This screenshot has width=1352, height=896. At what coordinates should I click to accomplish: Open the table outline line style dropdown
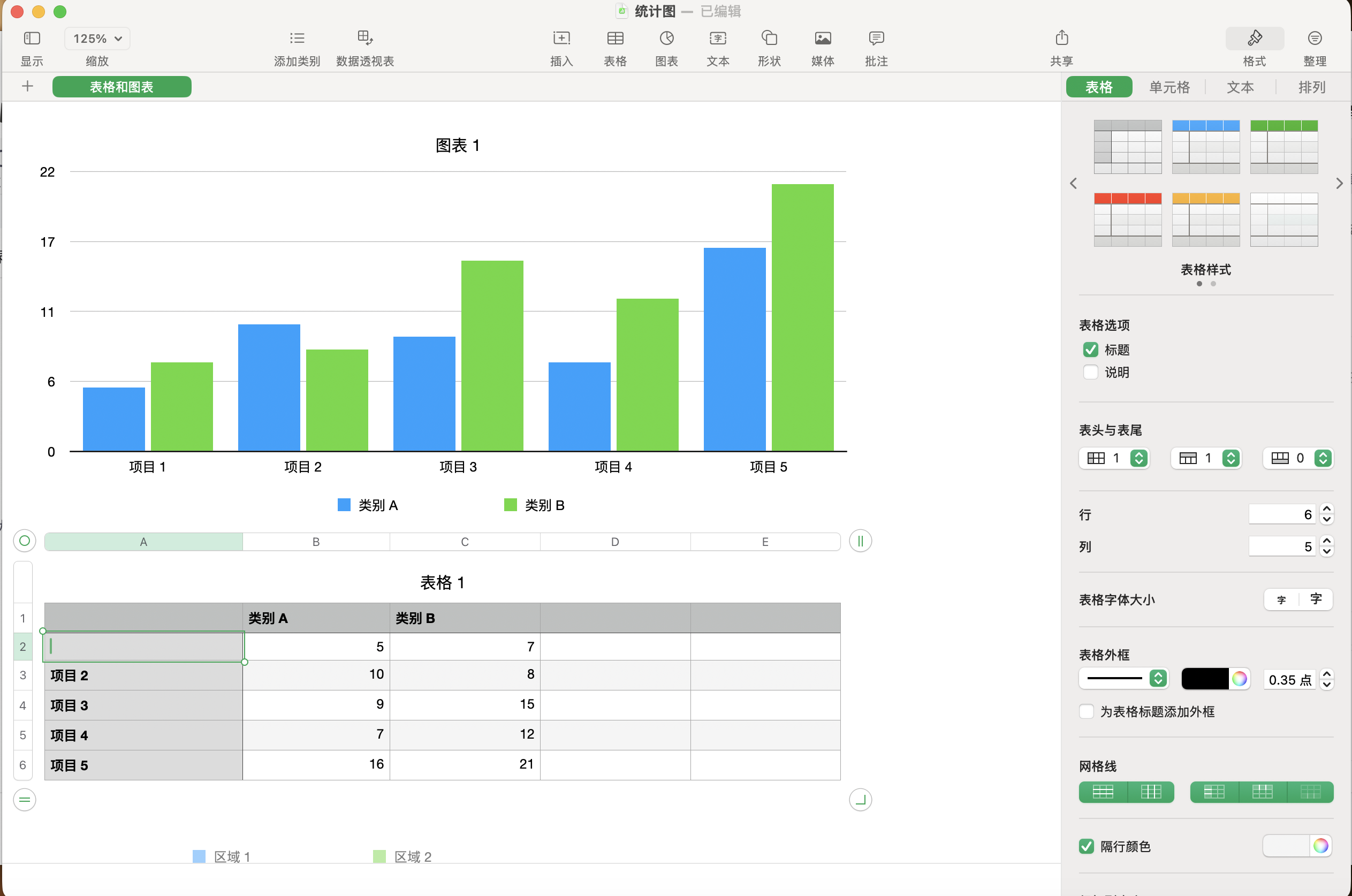[x=1123, y=678]
